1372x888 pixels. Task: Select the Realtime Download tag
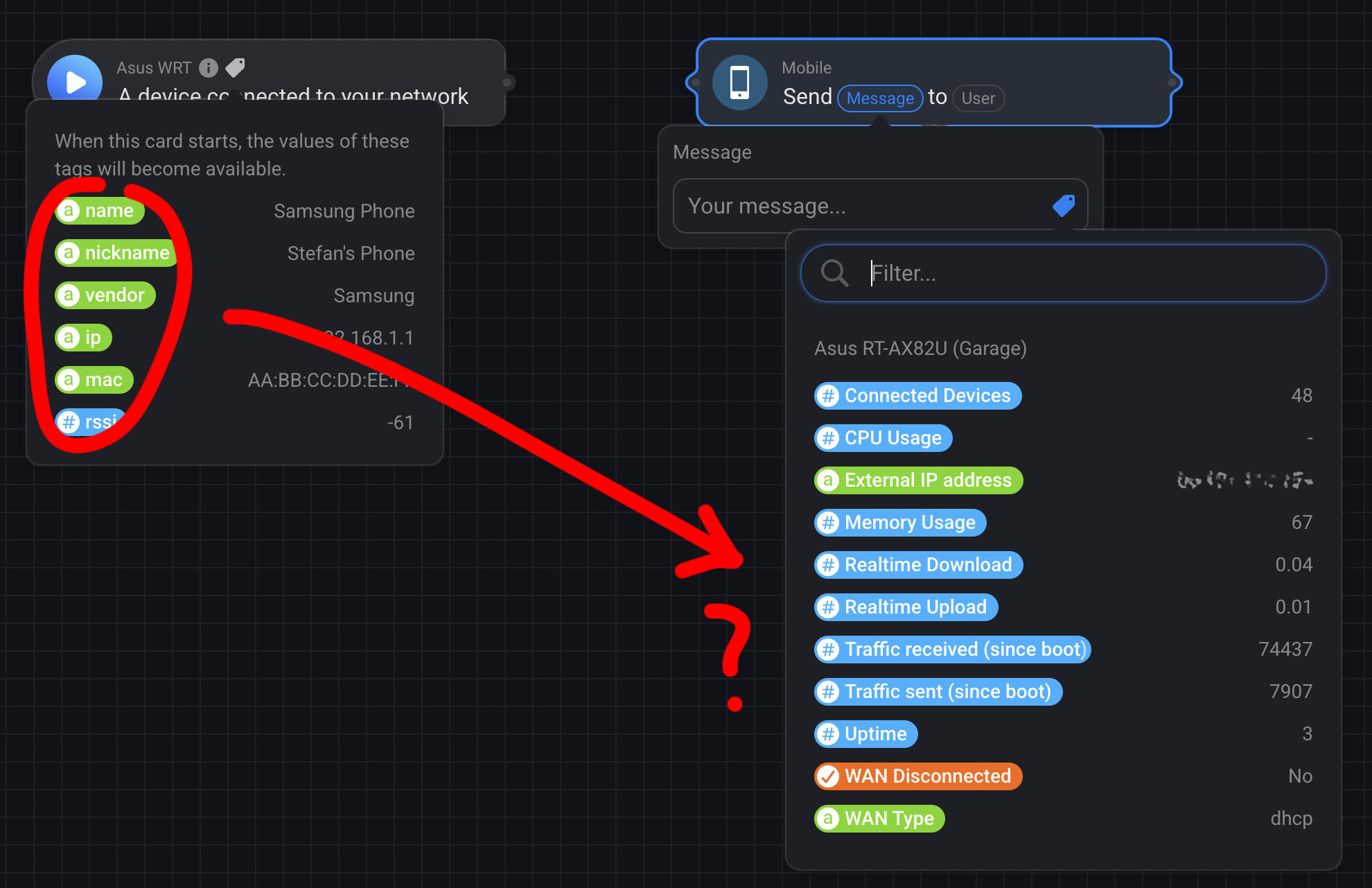point(918,565)
